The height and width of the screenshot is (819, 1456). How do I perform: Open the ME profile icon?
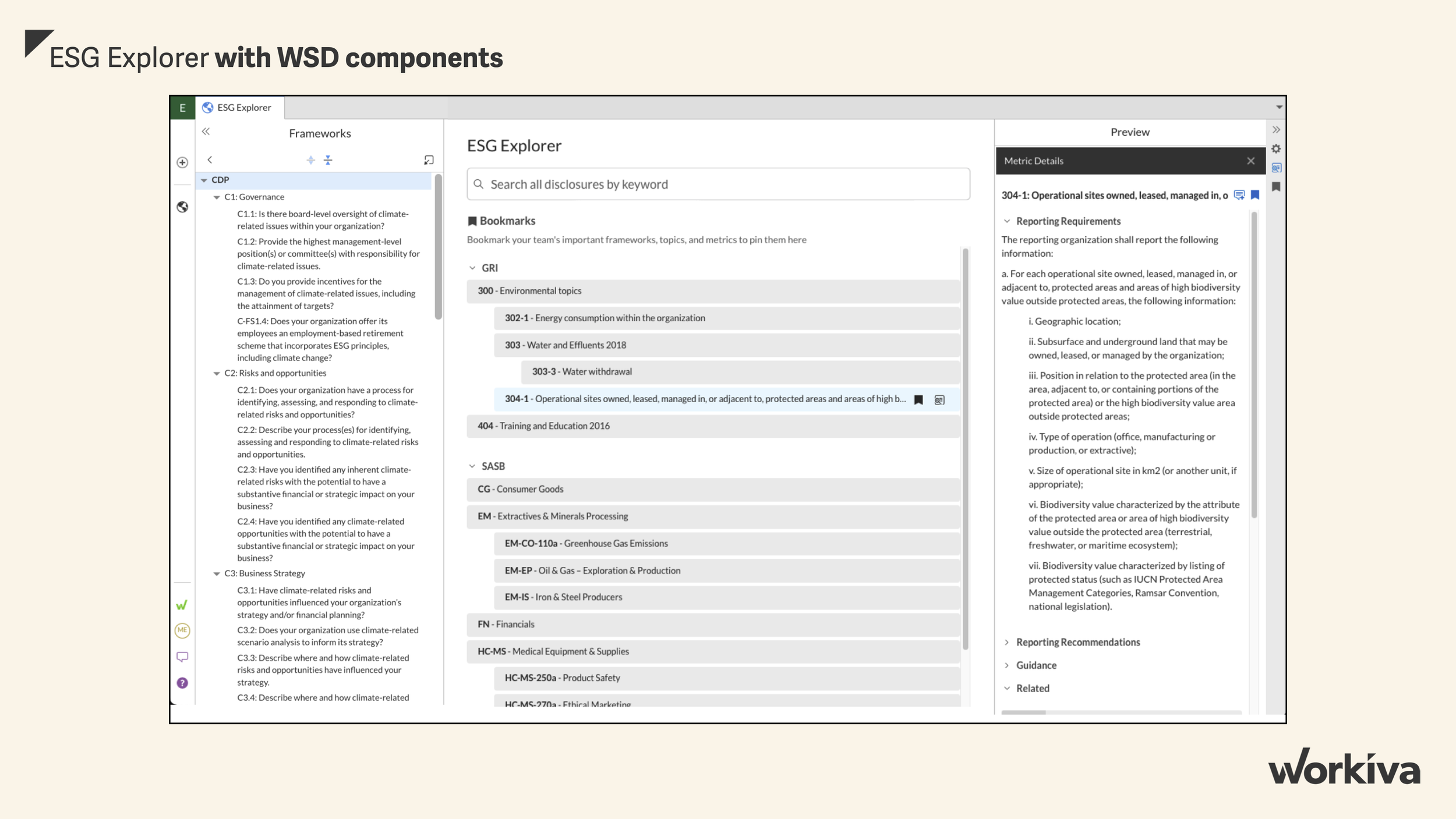(x=182, y=630)
